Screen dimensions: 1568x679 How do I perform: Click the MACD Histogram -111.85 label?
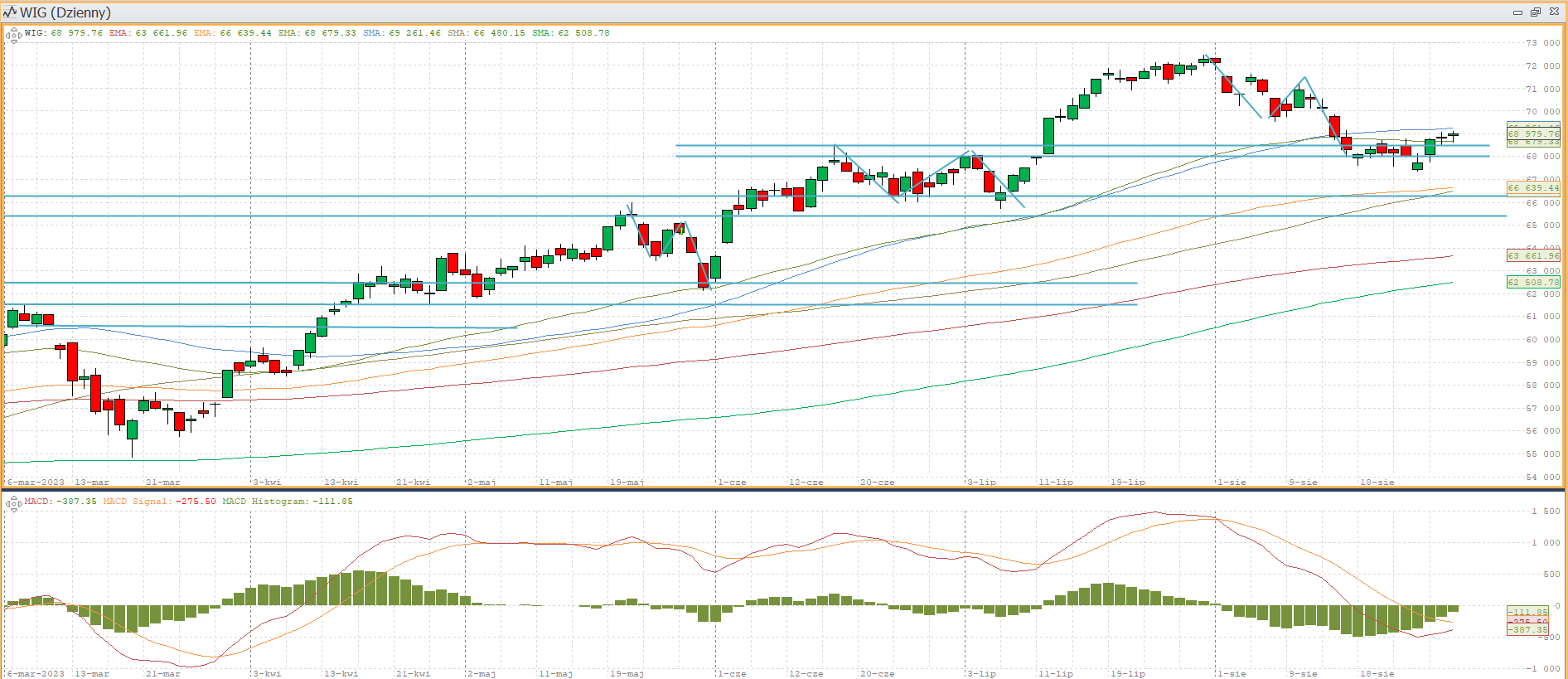(287, 502)
